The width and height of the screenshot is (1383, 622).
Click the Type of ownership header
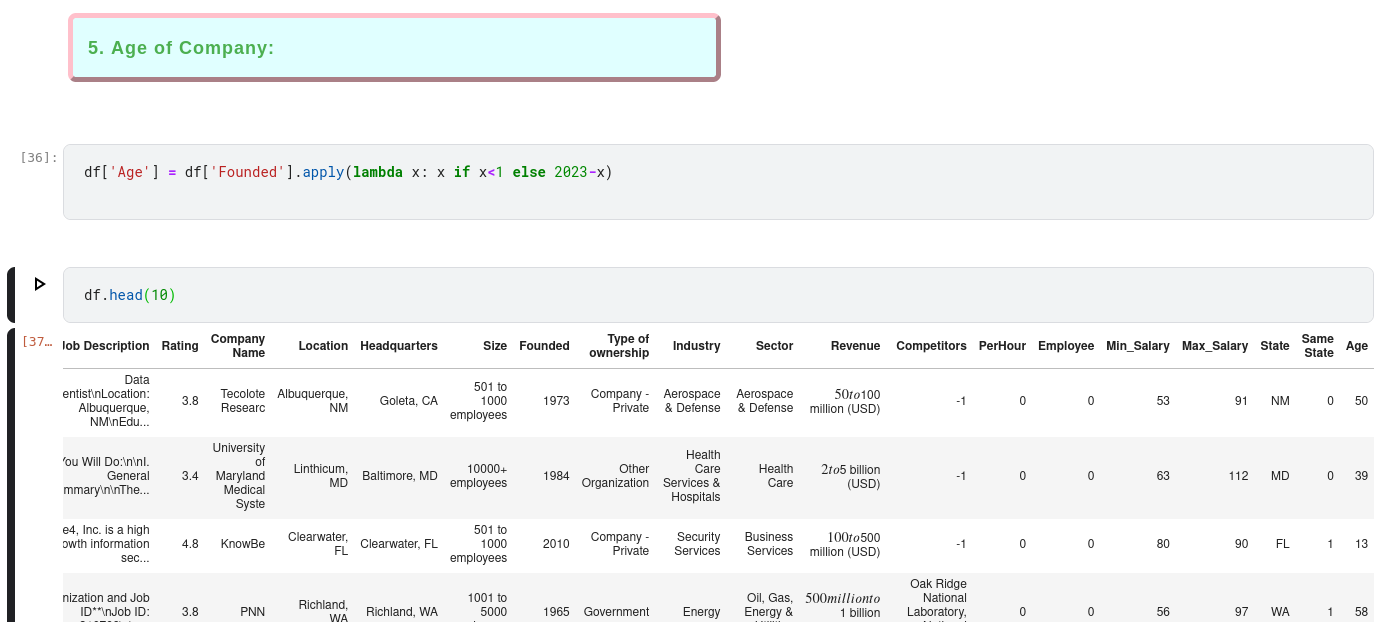click(619, 346)
